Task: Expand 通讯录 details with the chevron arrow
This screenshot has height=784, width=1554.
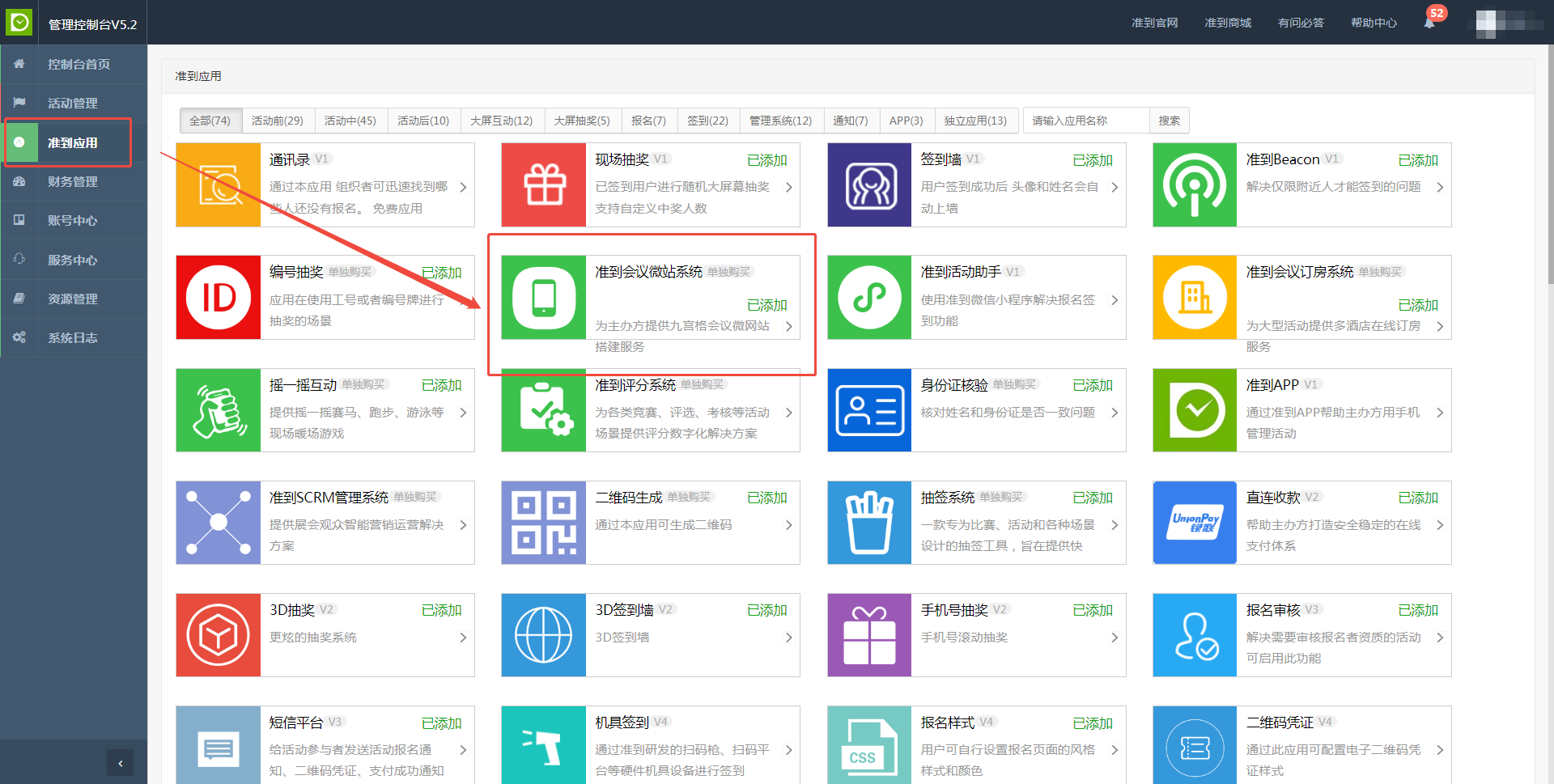Action: point(463,187)
